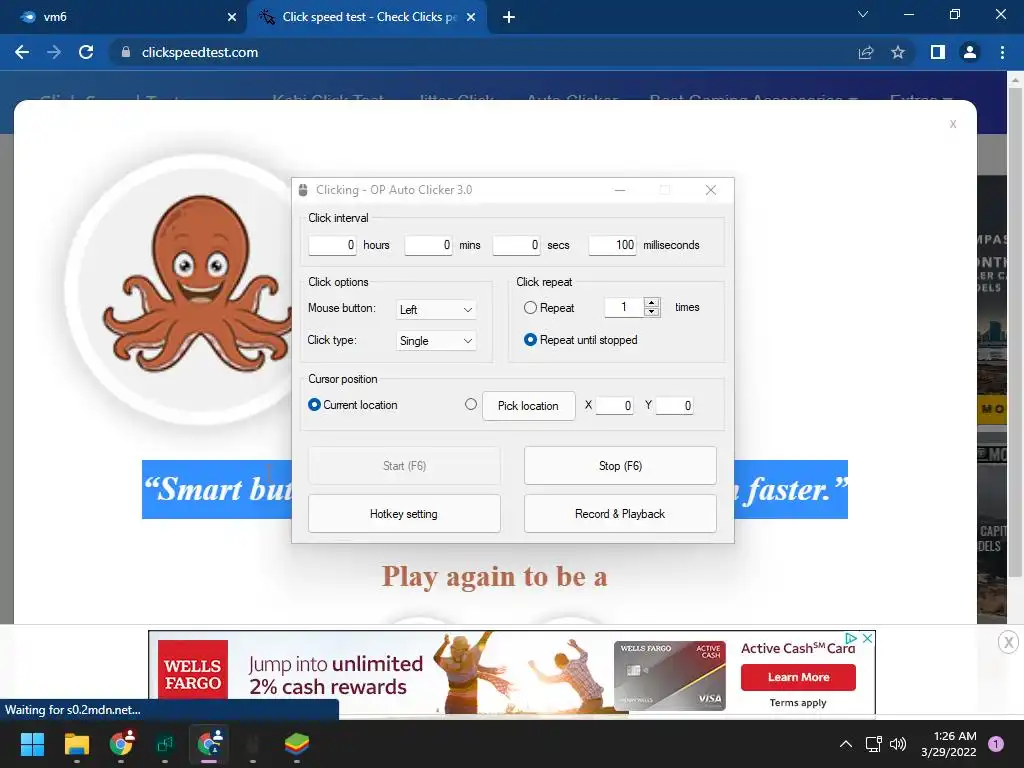Viewport: 1024px width, 768px height.
Task: Open the green remote desktop taskbar icon
Action: click(x=165, y=744)
